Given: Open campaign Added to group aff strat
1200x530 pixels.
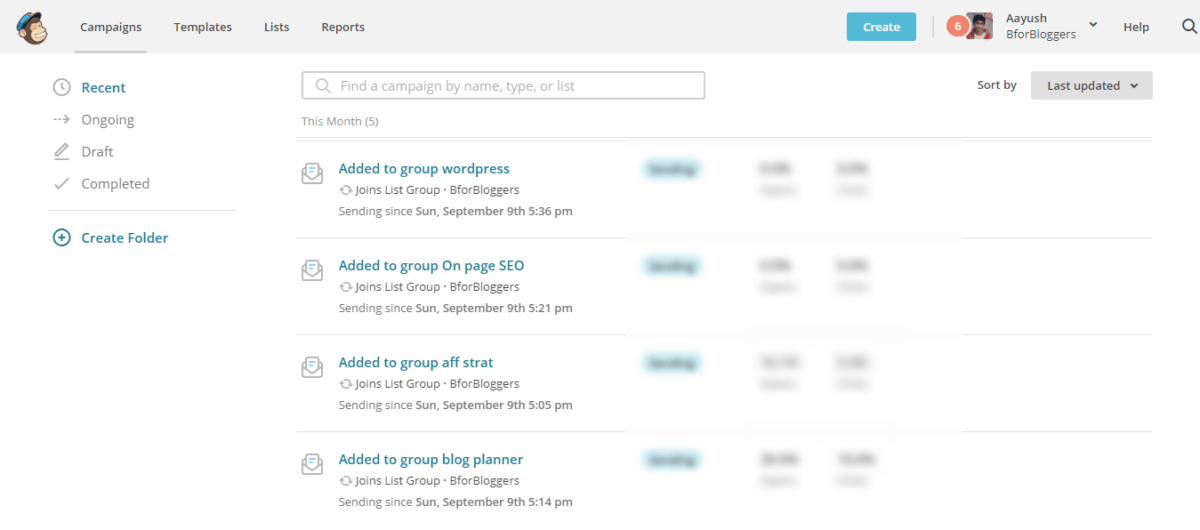Looking at the screenshot, I should (x=416, y=363).
